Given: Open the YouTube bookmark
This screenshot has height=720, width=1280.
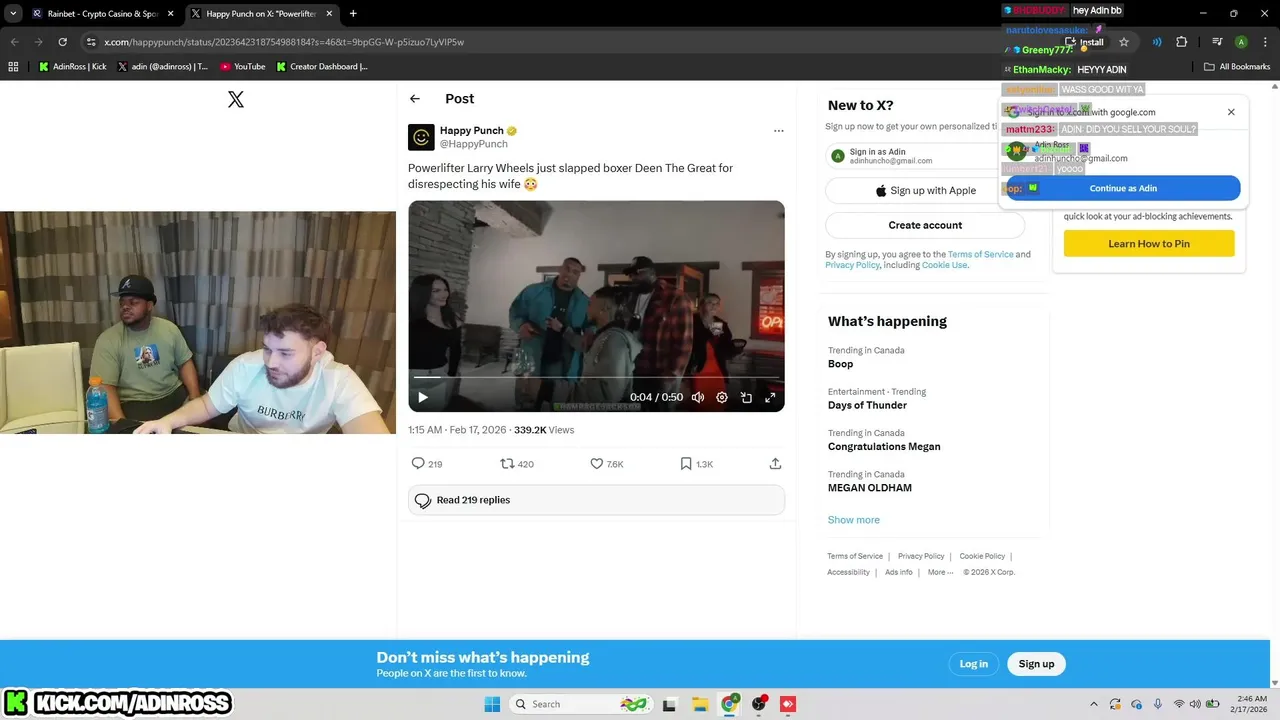Looking at the screenshot, I should click(243, 67).
